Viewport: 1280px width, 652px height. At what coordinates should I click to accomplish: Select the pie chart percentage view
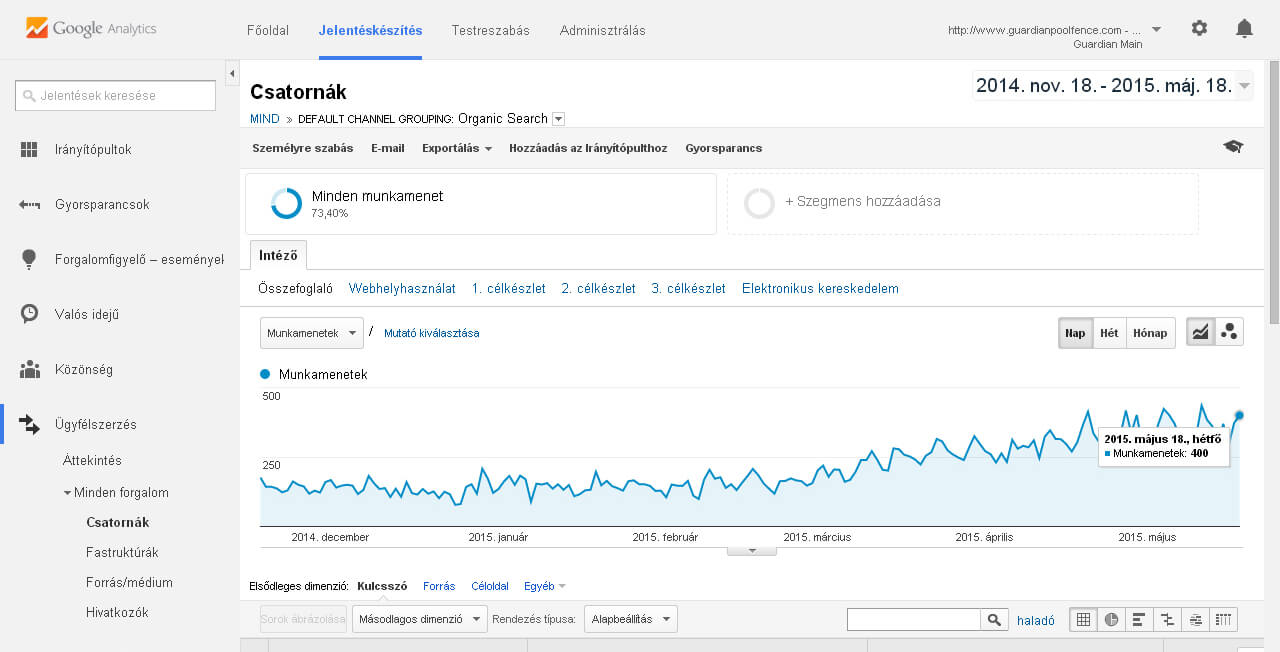pyautogui.click(x=1111, y=620)
